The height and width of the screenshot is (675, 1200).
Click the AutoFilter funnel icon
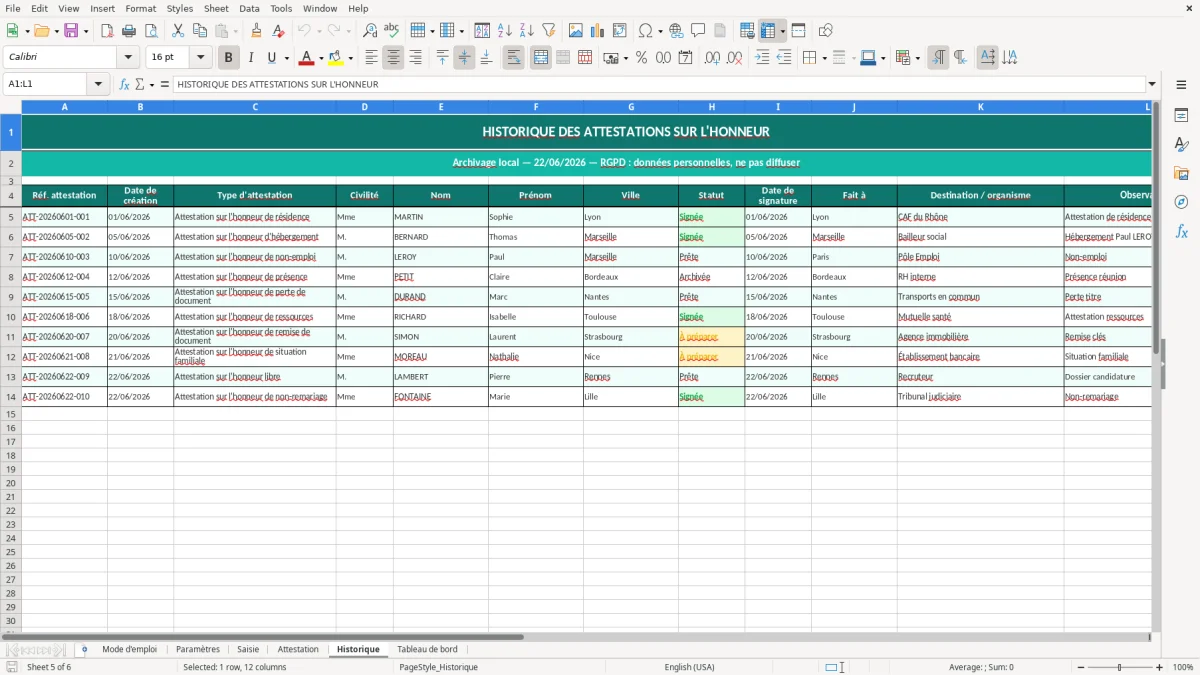click(548, 31)
